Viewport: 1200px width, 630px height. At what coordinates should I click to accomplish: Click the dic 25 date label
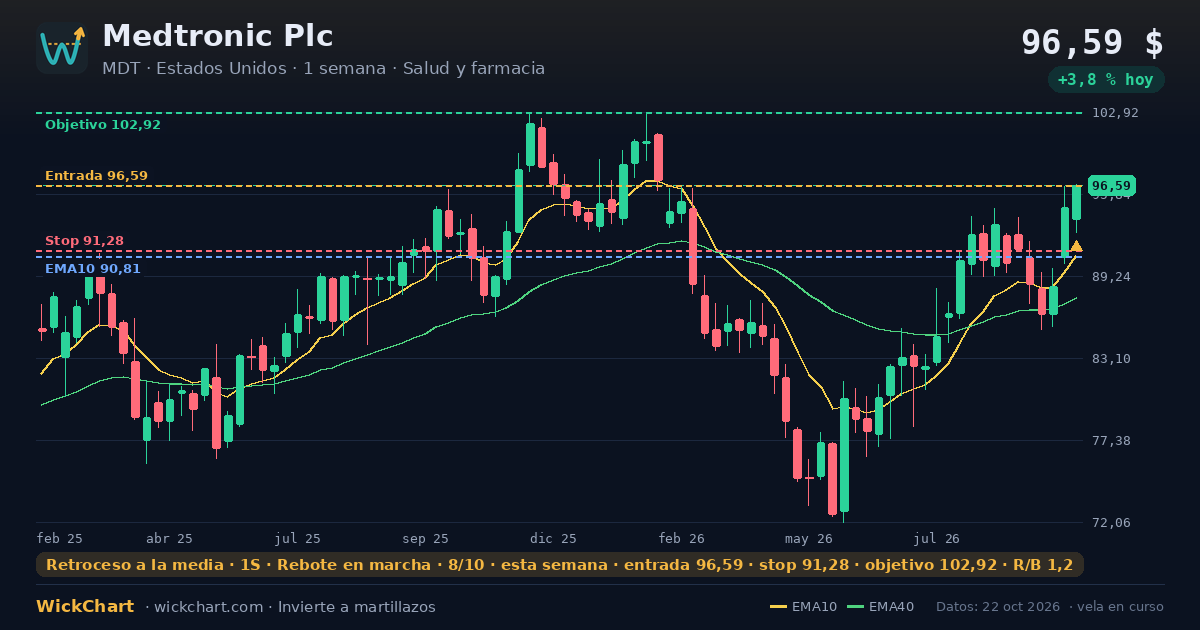click(x=553, y=538)
